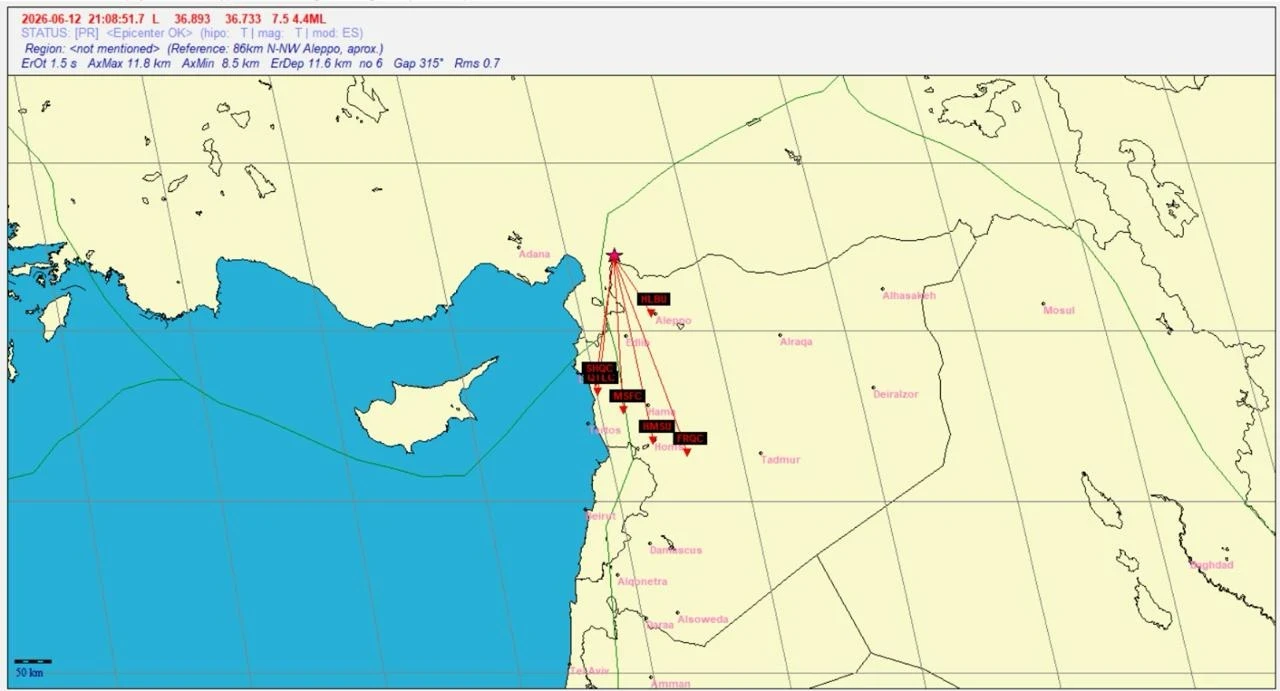Image resolution: width=1280 pixels, height=691 pixels.
Task: Click the SHQC station label
Action: [x=599, y=368]
